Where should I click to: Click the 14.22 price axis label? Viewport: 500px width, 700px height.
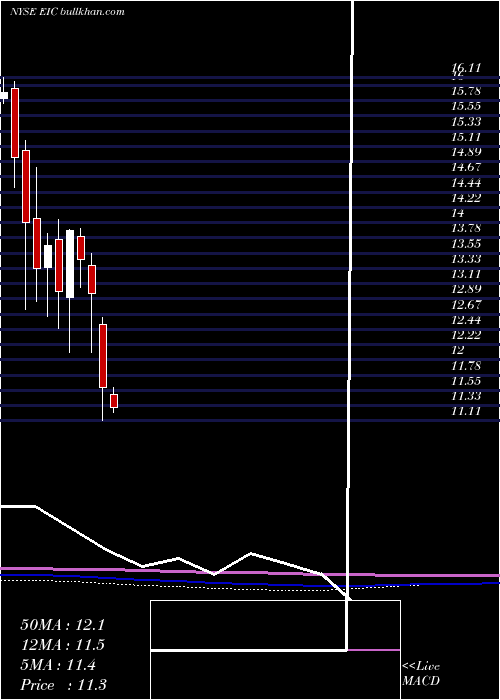coord(466,198)
